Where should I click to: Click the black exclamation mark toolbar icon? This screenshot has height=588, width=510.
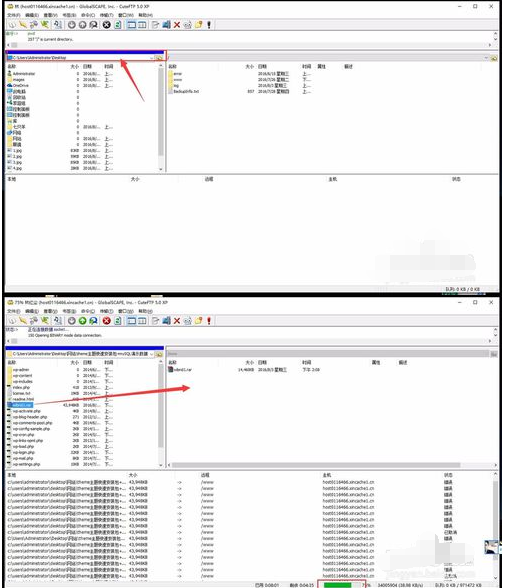[209, 25]
